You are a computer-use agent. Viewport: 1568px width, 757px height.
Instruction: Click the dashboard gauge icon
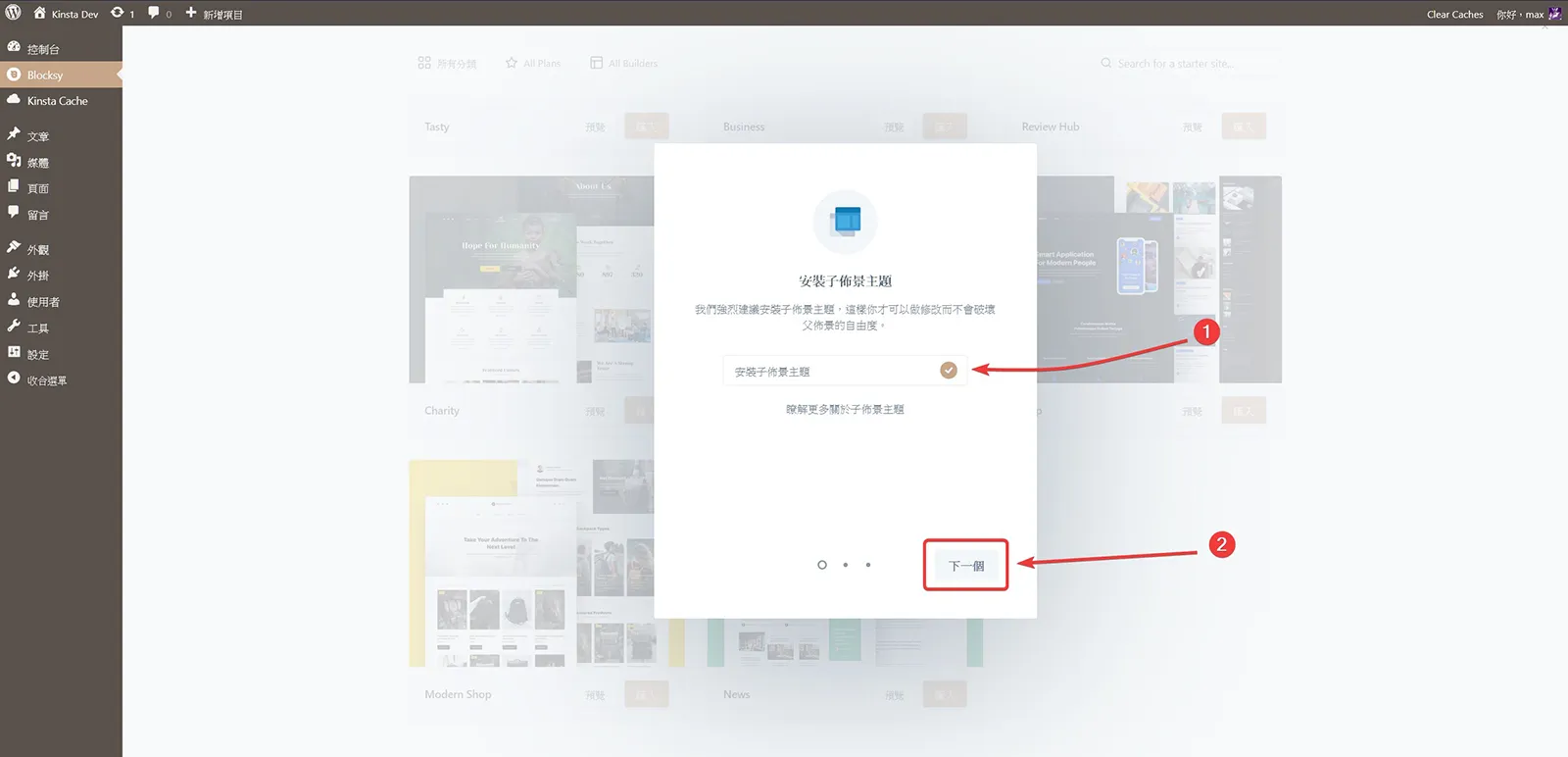[14, 47]
